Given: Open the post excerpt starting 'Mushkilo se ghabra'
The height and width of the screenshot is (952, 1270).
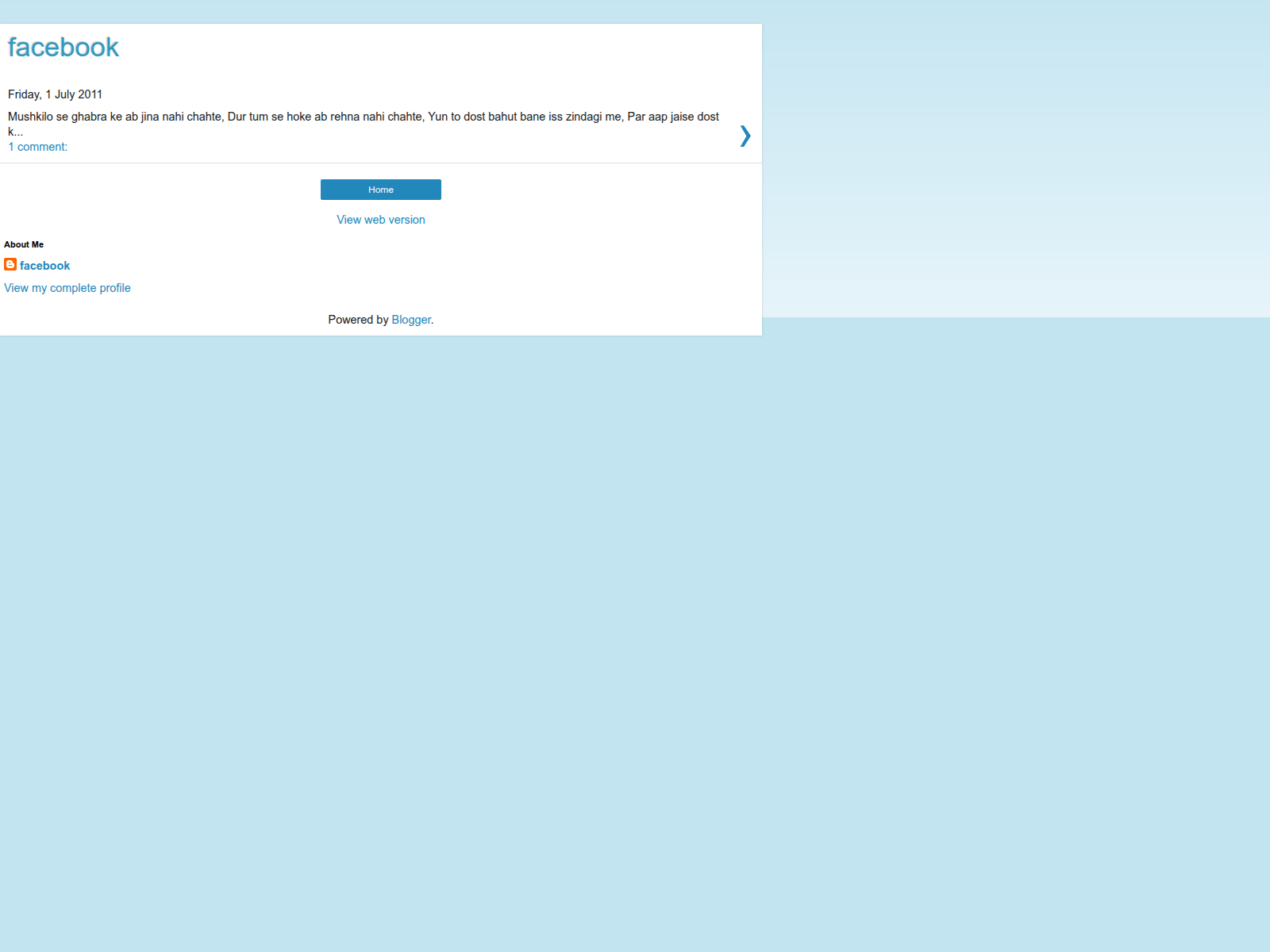Looking at the screenshot, I should click(x=364, y=124).
